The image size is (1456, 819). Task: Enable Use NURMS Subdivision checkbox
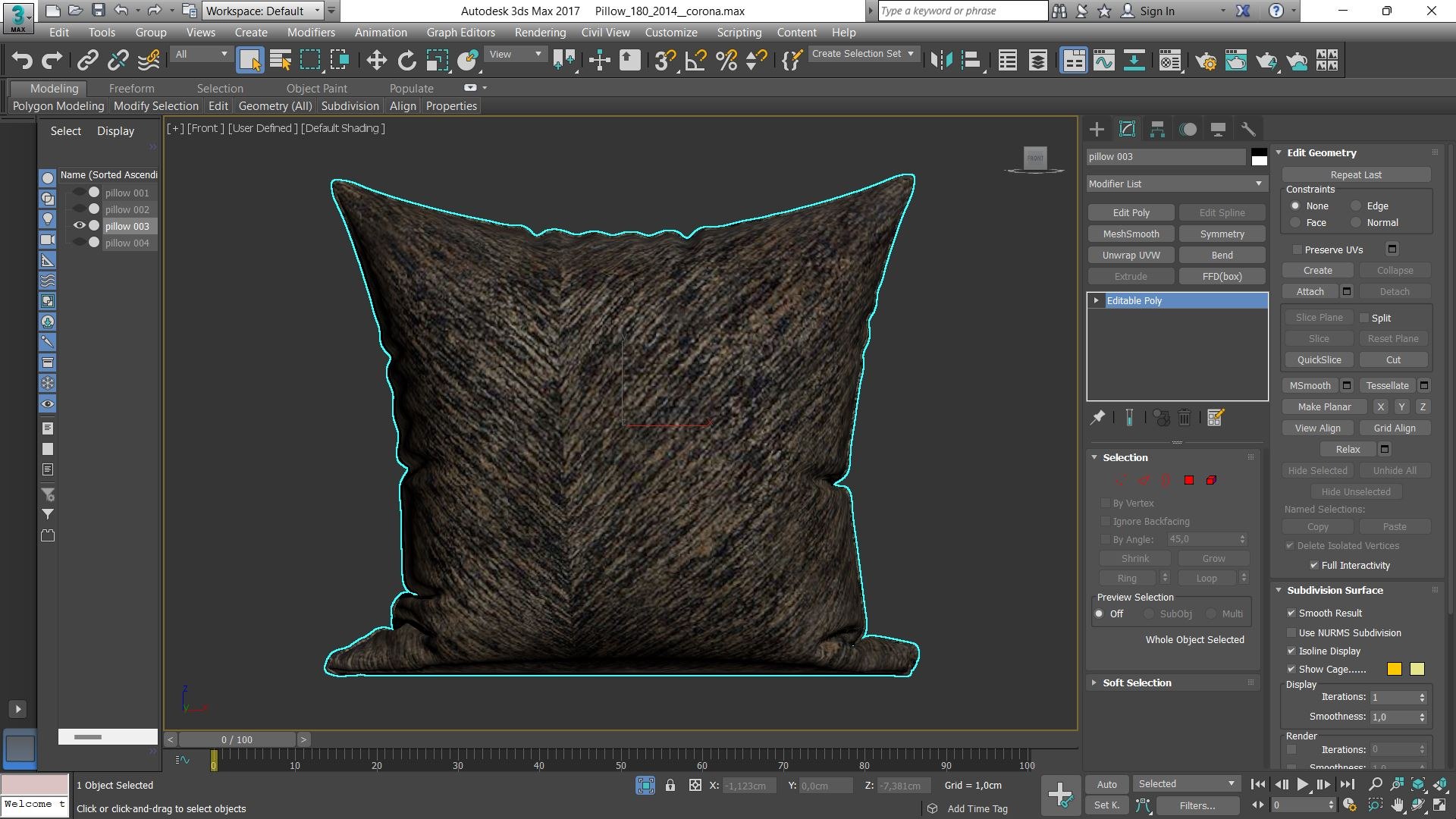[1291, 632]
